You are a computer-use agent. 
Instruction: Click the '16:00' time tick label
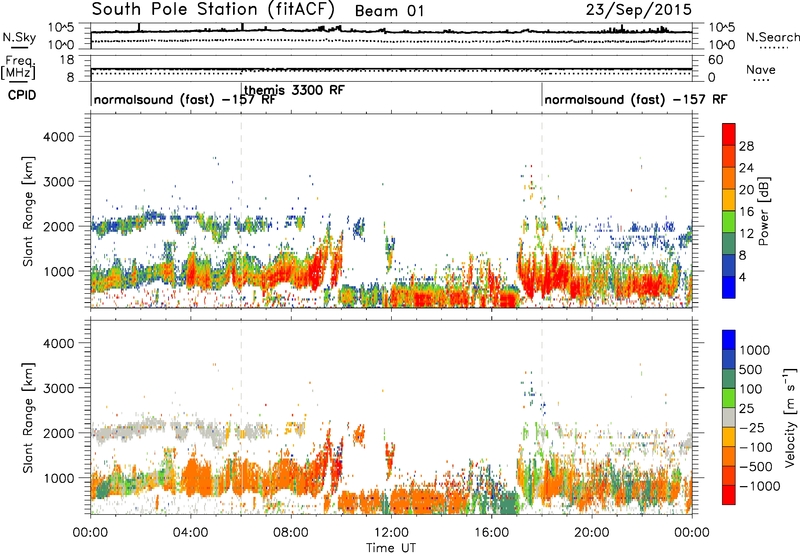[x=491, y=533]
